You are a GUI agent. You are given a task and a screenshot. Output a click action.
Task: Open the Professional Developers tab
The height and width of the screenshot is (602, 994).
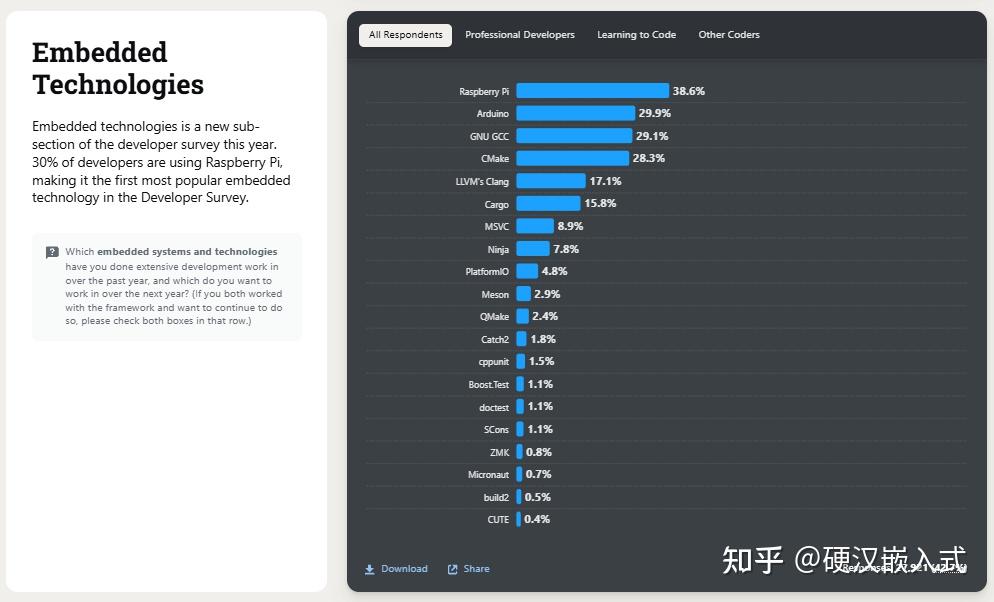click(x=520, y=35)
